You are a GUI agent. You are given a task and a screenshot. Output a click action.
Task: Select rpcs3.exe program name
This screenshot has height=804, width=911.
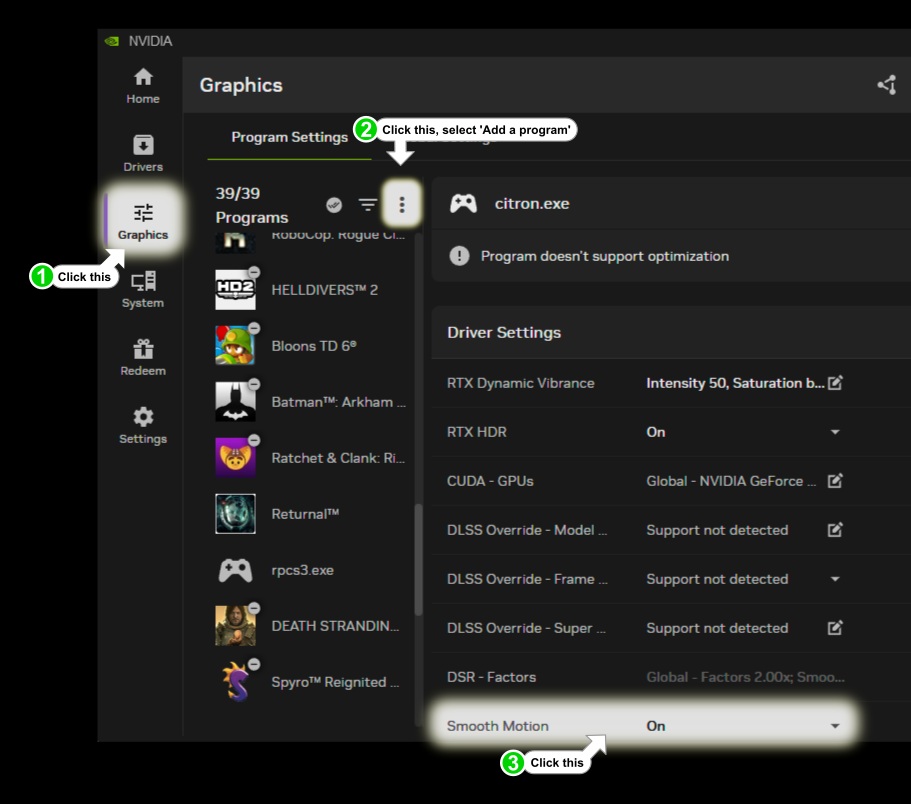tap(302, 570)
